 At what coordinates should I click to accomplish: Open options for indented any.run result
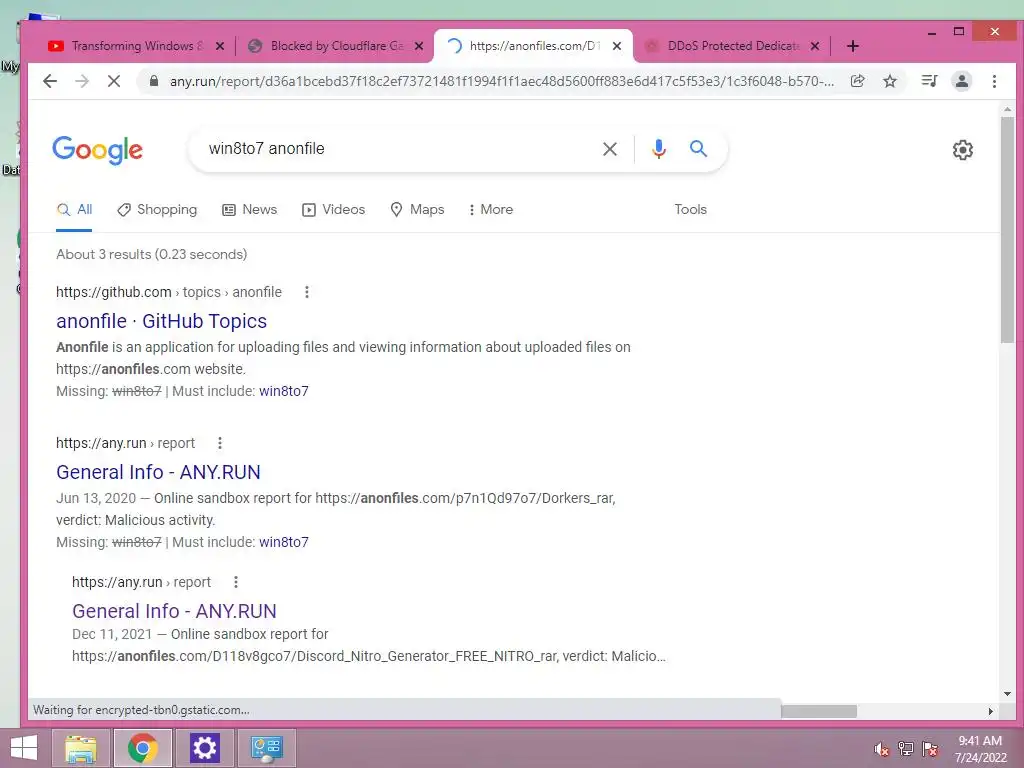(236, 582)
